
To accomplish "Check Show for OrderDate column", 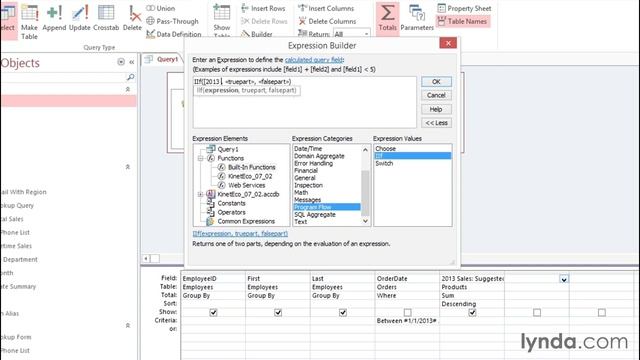I will point(407,312).
